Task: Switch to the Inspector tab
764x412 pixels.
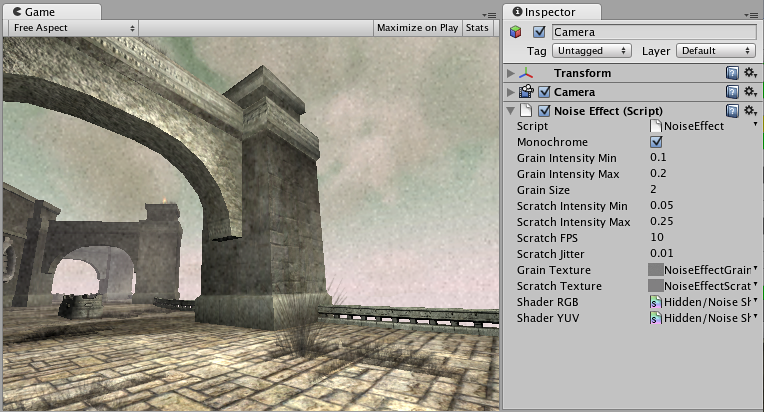Action: tap(552, 12)
